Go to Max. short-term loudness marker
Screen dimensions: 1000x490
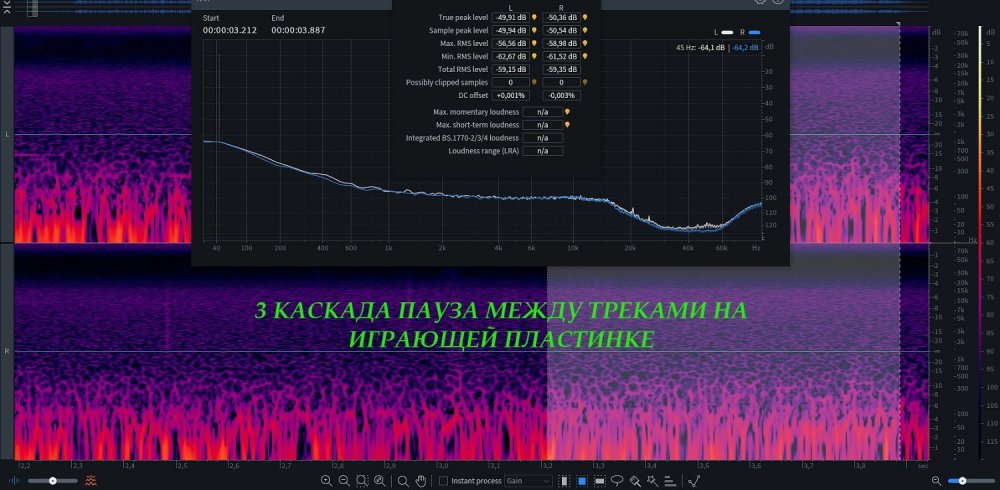point(567,124)
